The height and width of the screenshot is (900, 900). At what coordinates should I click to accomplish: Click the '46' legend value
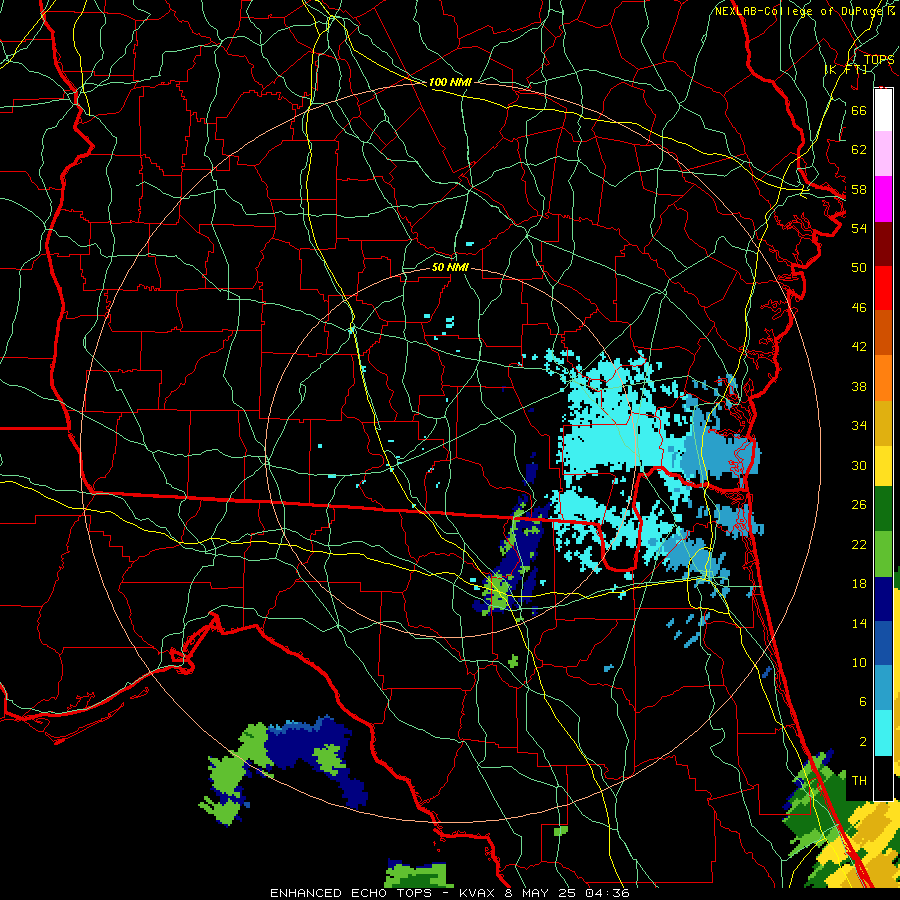[859, 308]
